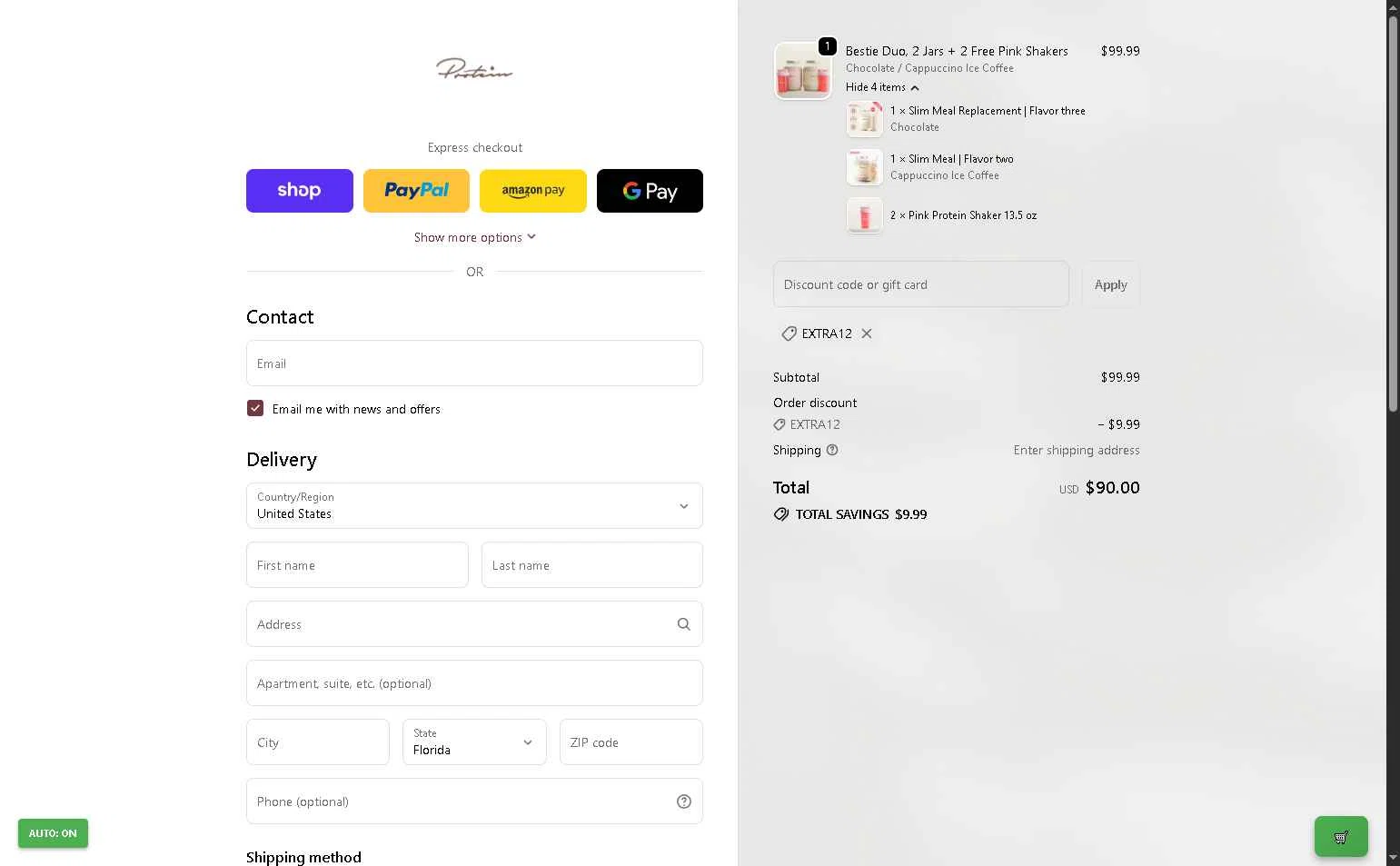
Task: Open the green cart widget
Action: (x=1341, y=837)
